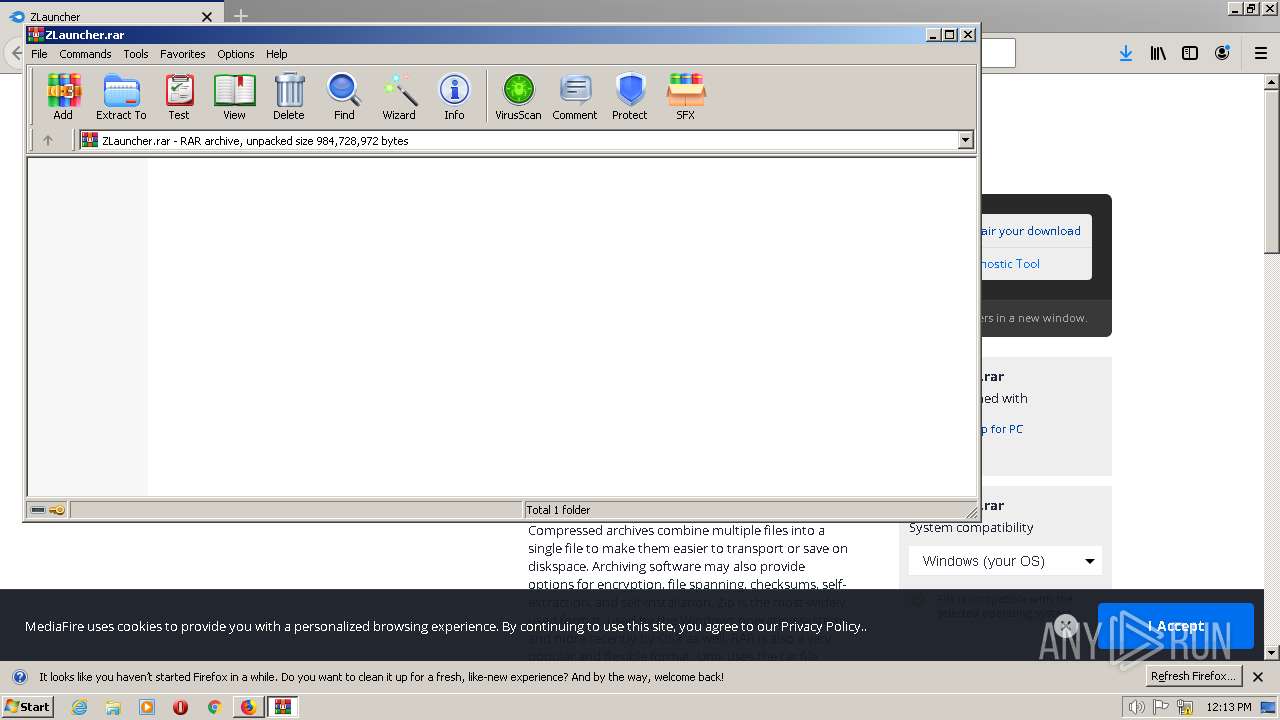Run the Test archive tool
This screenshot has width=1280, height=720.
coord(179,96)
